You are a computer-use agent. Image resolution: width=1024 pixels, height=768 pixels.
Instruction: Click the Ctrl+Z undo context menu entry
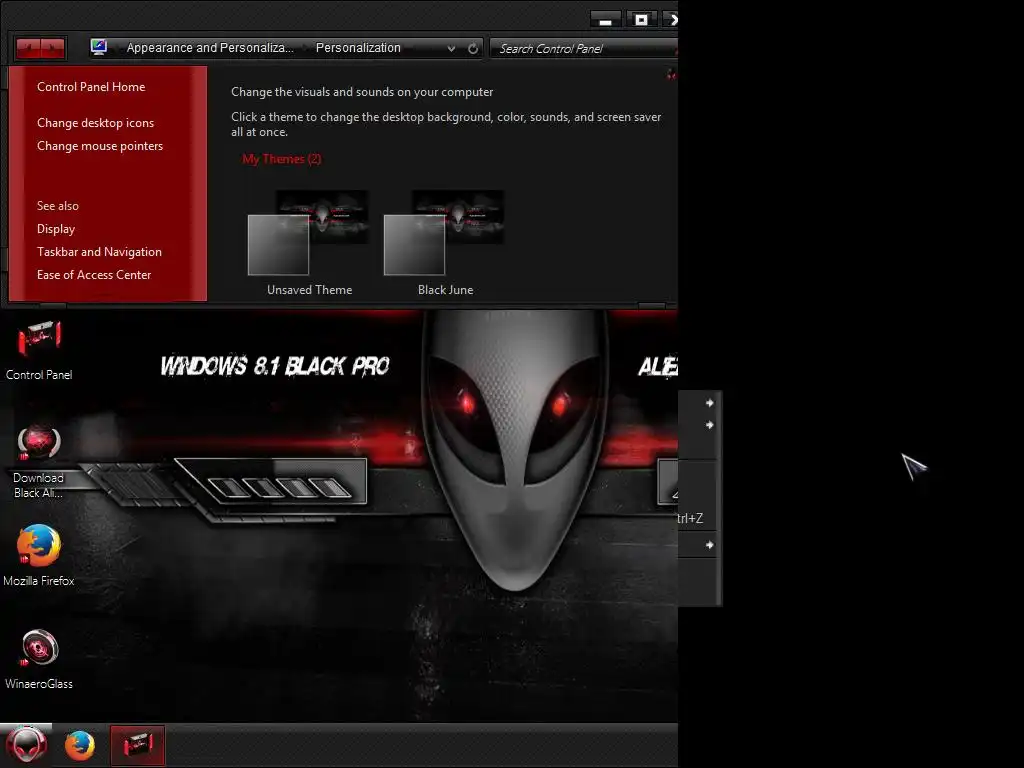tap(697, 518)
